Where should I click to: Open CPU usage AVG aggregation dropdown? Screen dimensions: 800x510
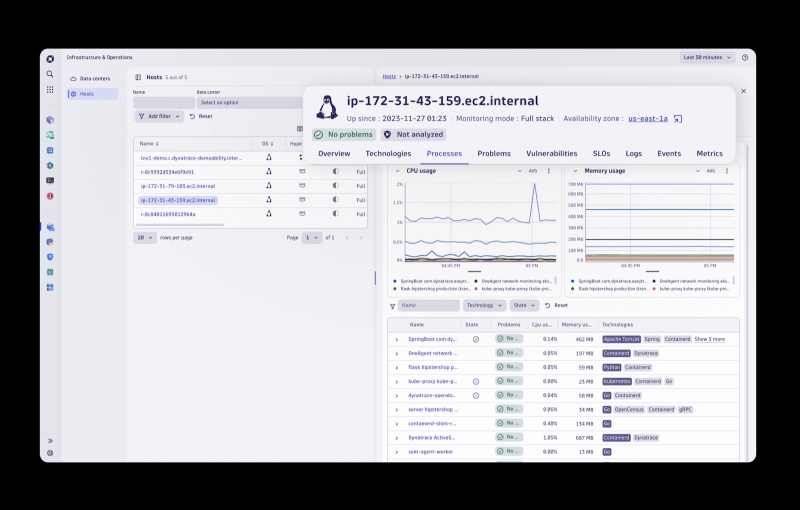[x=528, y=171]
